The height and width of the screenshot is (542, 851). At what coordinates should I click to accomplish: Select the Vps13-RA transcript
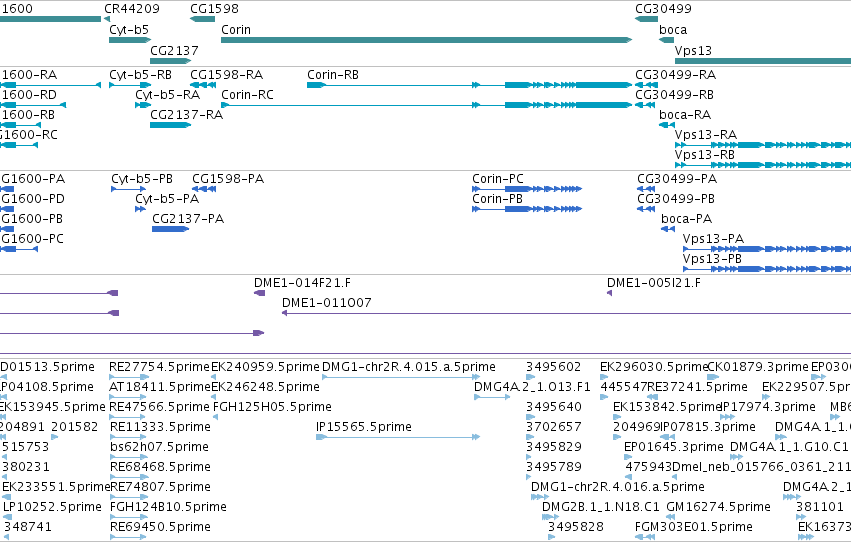pyautogui.click(x=763, y=145)
